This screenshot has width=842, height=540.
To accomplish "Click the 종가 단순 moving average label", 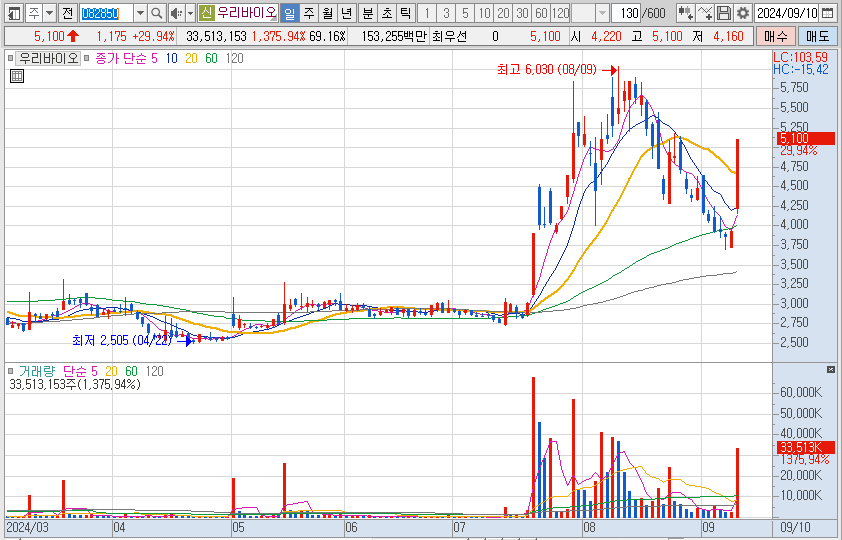I will pos(120,58).
